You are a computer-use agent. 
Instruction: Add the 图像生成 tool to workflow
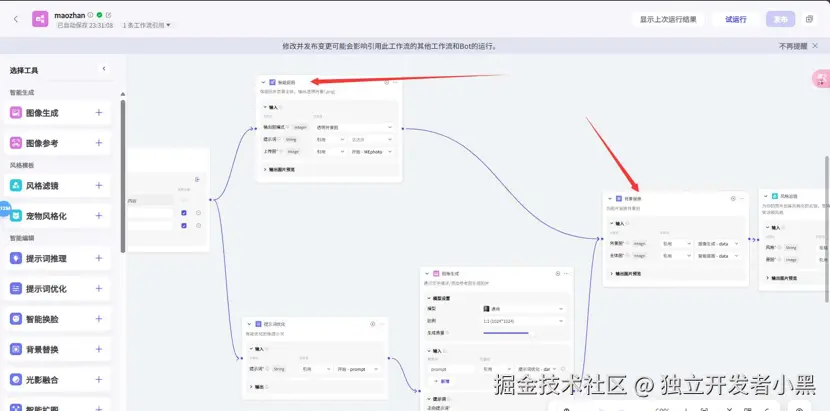99,113
